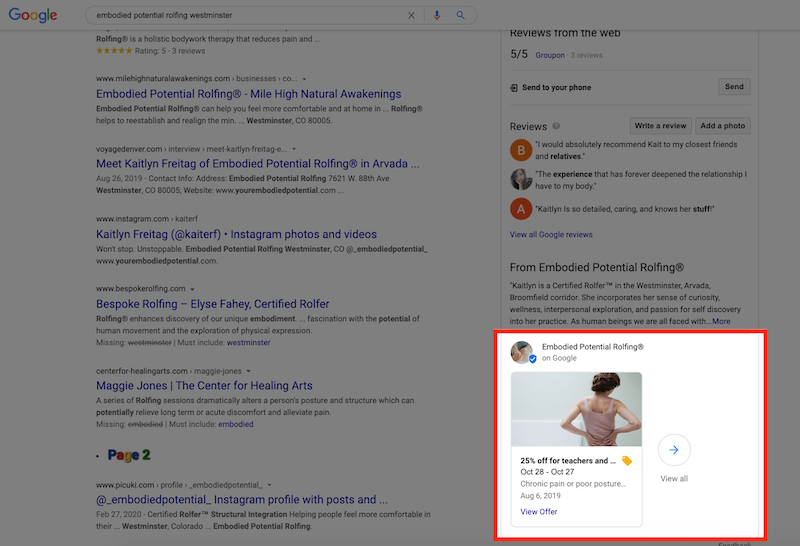Click the Page 2 label

[x=129, y=455]
